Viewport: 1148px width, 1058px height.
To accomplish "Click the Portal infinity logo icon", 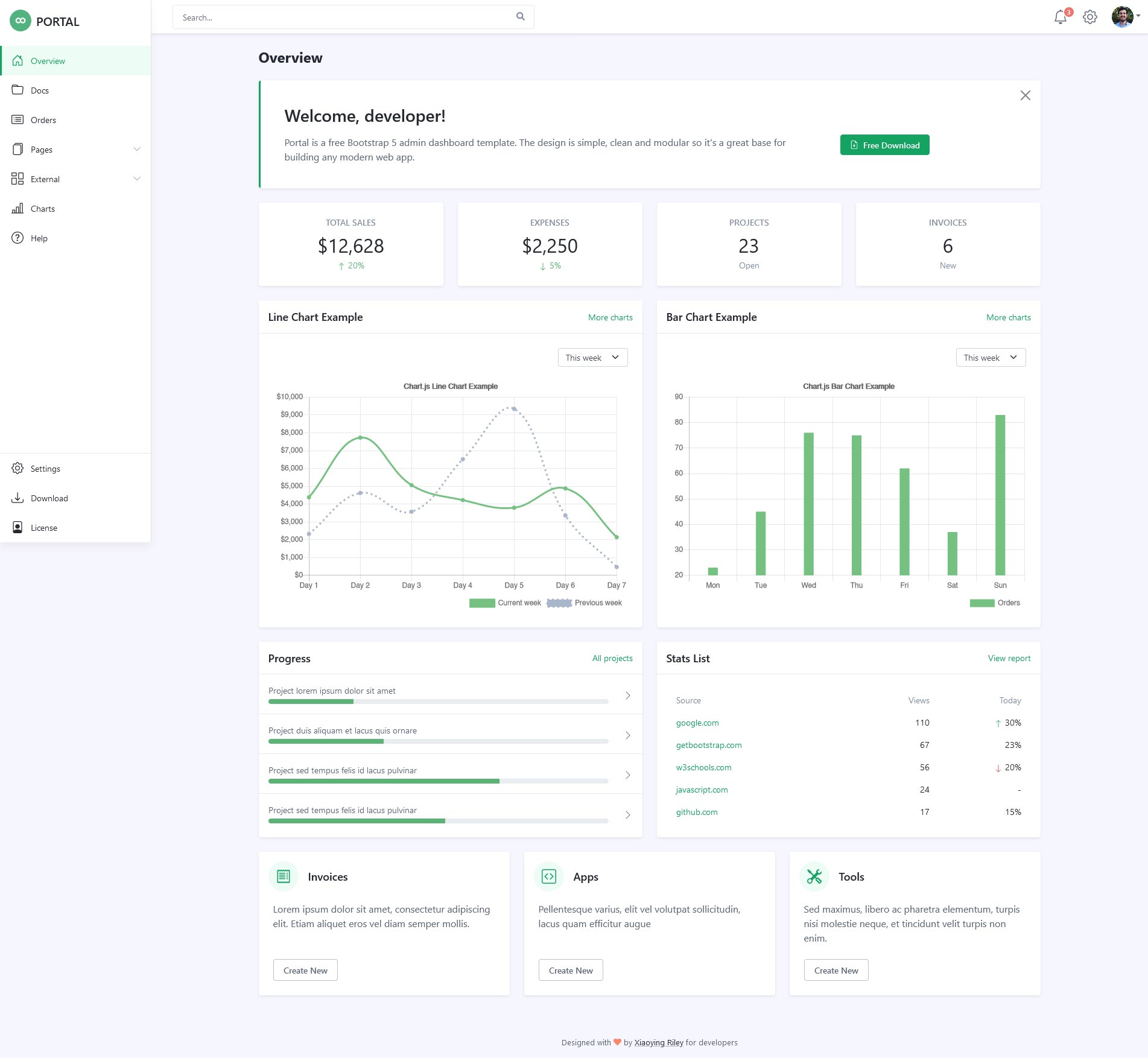I will click(20, 21).
